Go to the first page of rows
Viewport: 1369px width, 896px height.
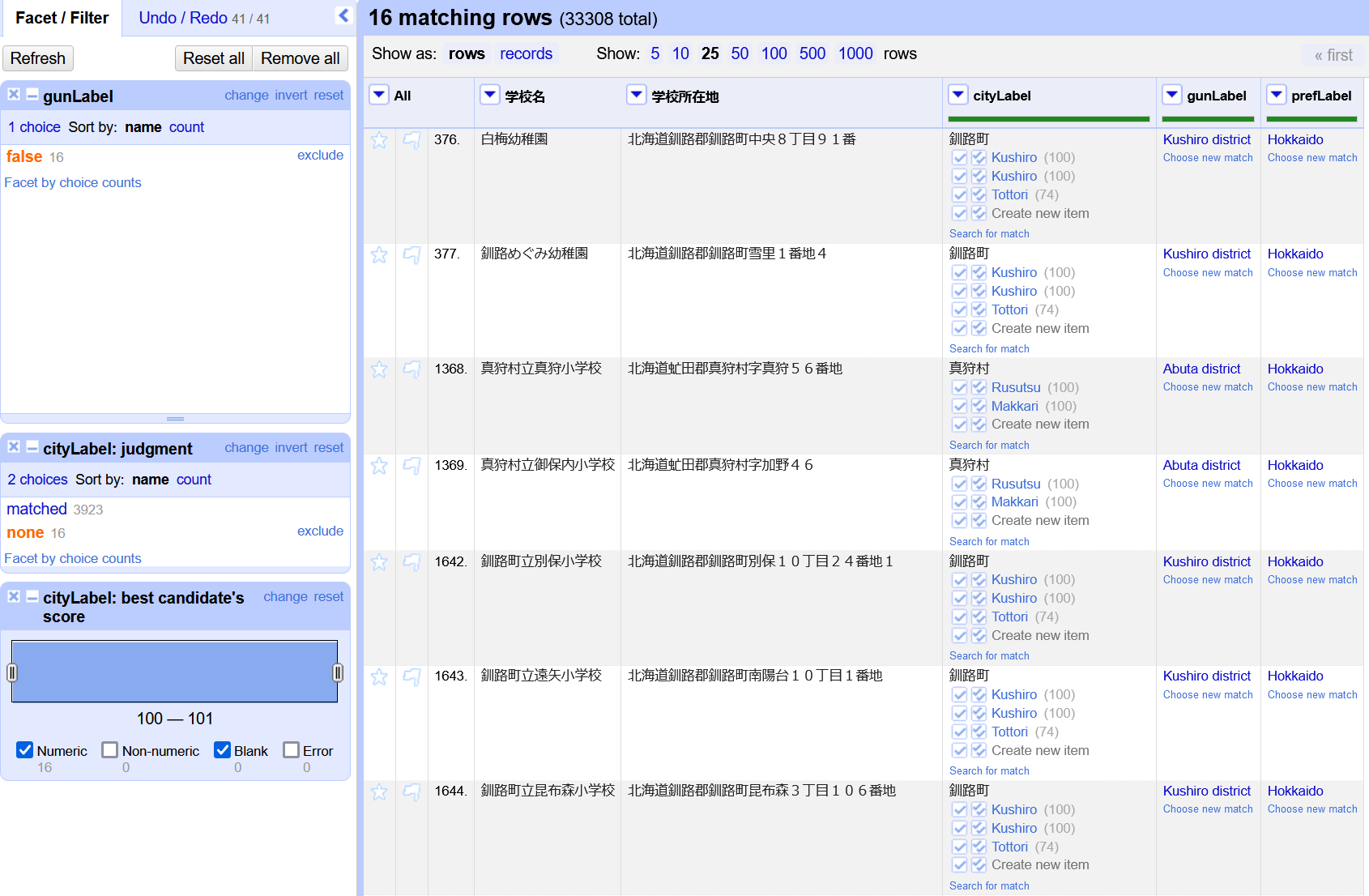tap(1333, 55)
